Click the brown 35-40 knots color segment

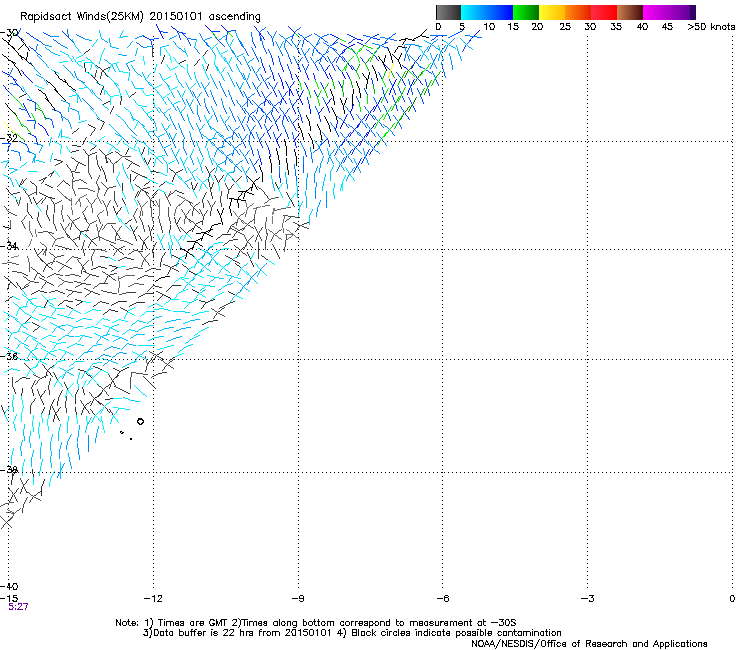(630, 12)
